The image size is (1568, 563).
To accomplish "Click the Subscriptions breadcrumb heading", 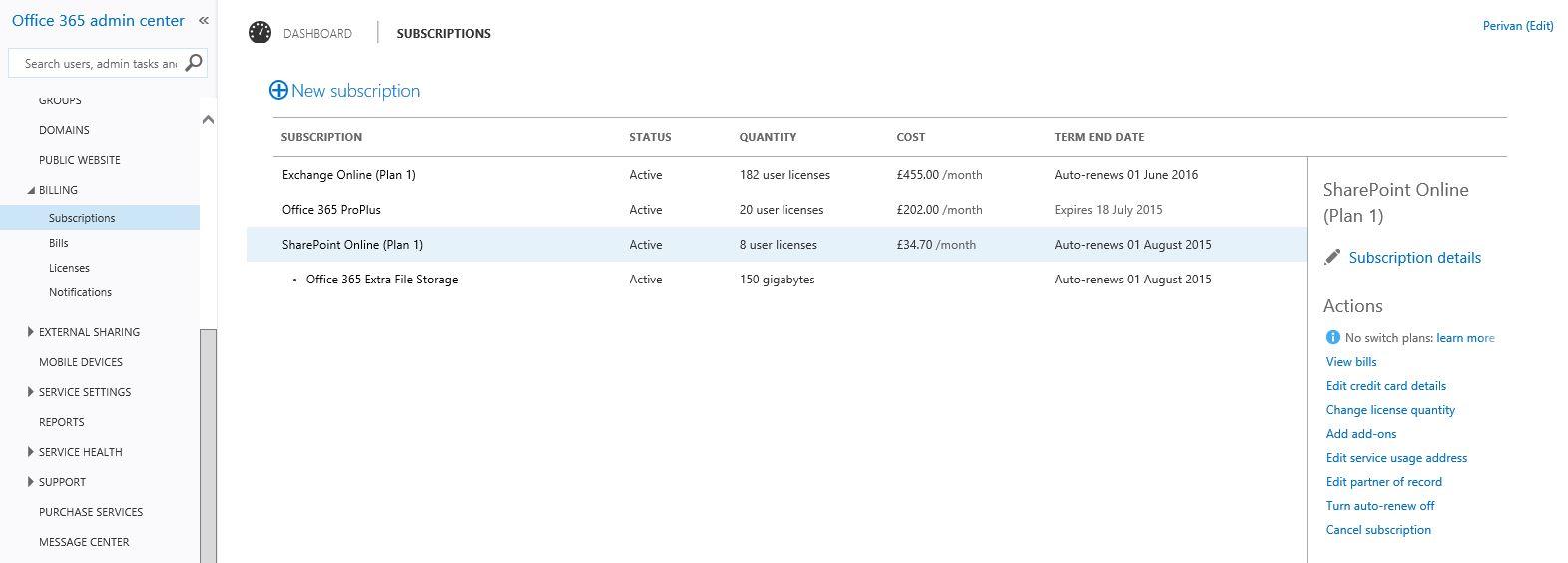I will coord(444,33).
